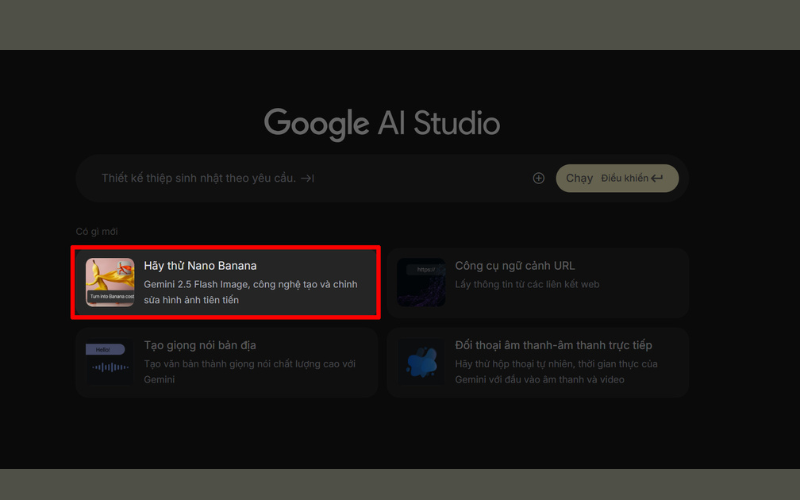This screenshot has width=800, height=500.
Task: Click the tab arrow icon after placeholder text
Action: coord(309,178)
